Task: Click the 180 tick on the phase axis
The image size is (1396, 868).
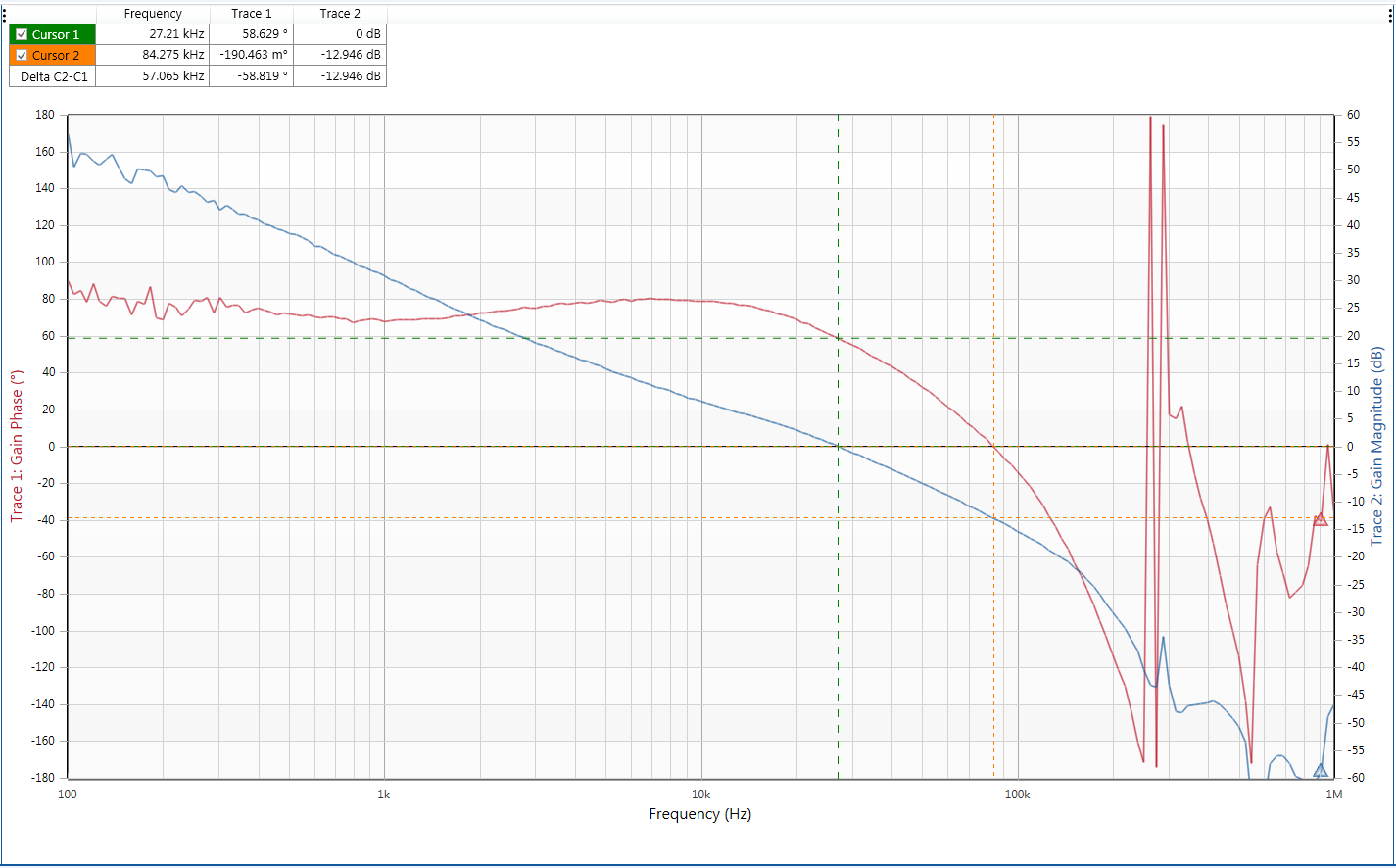Action: (45, 115)
